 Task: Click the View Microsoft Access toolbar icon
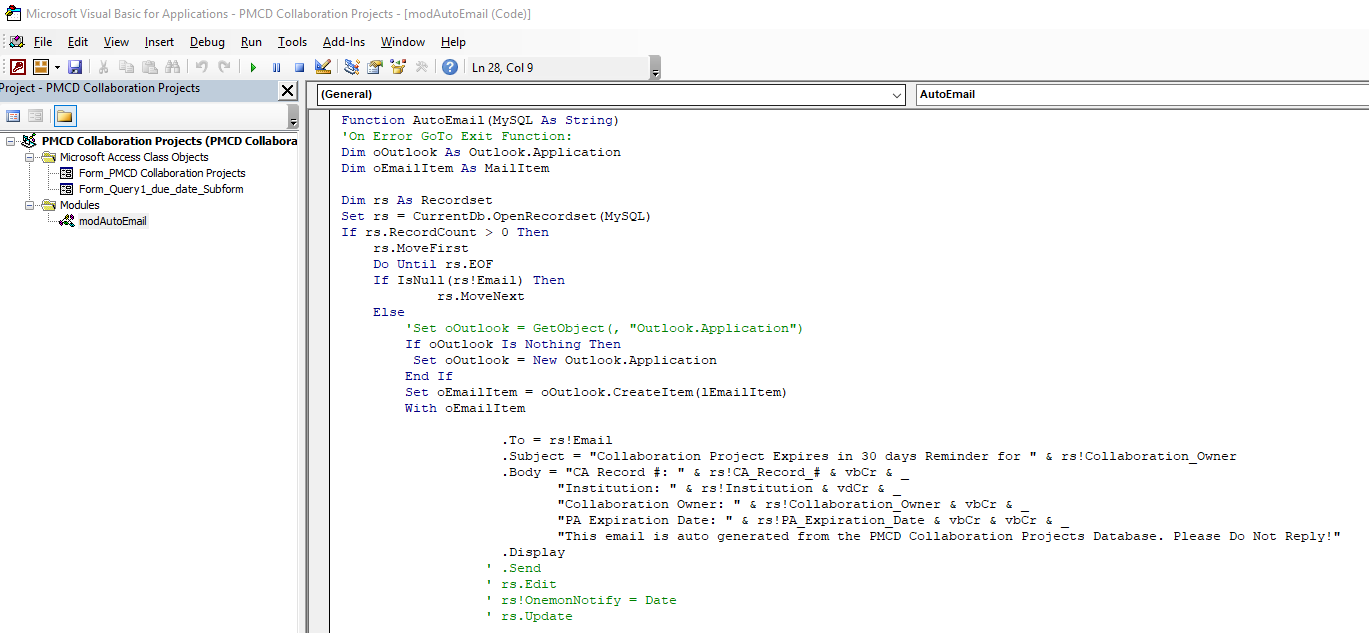click(18, 67)
